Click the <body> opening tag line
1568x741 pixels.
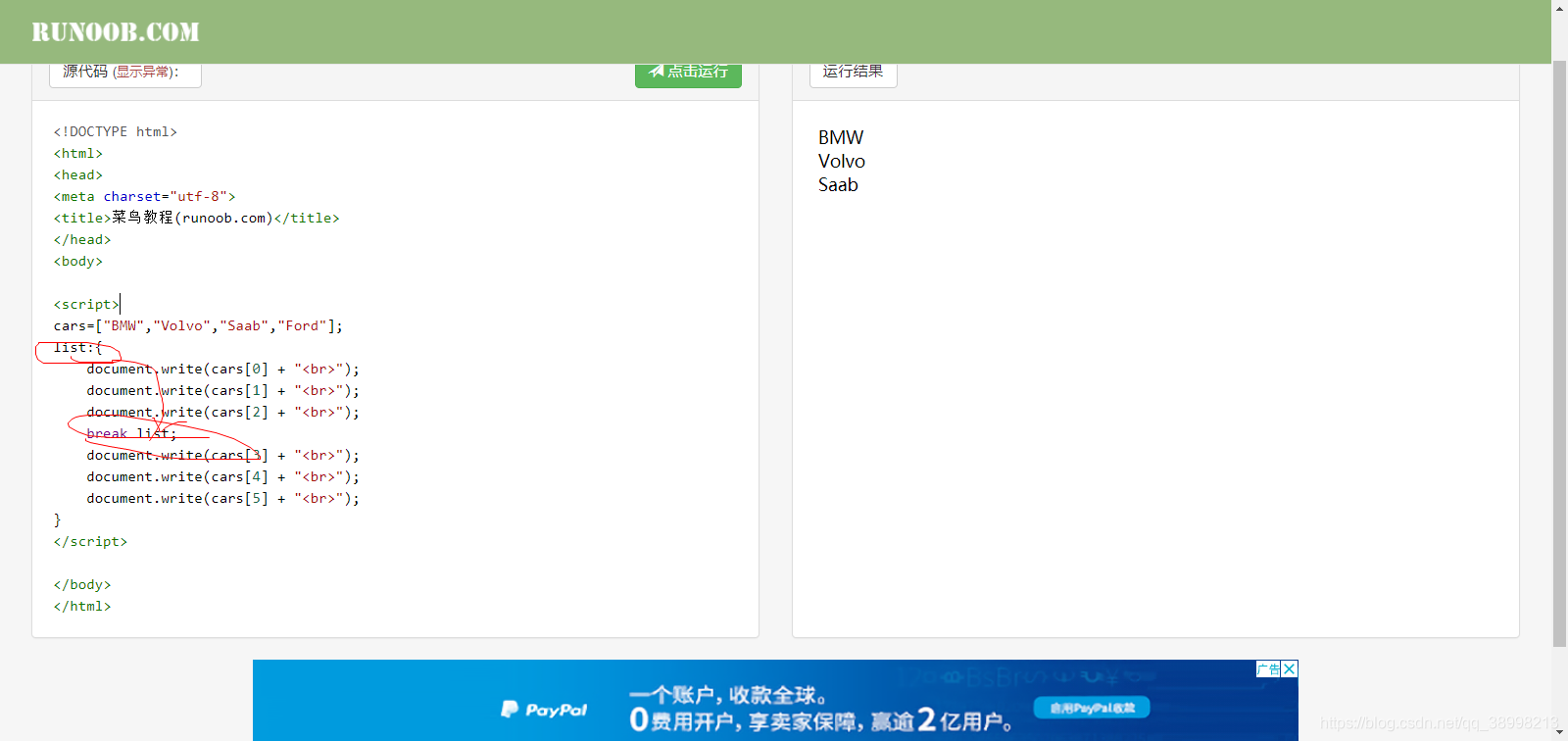click(x=78, y=261)
